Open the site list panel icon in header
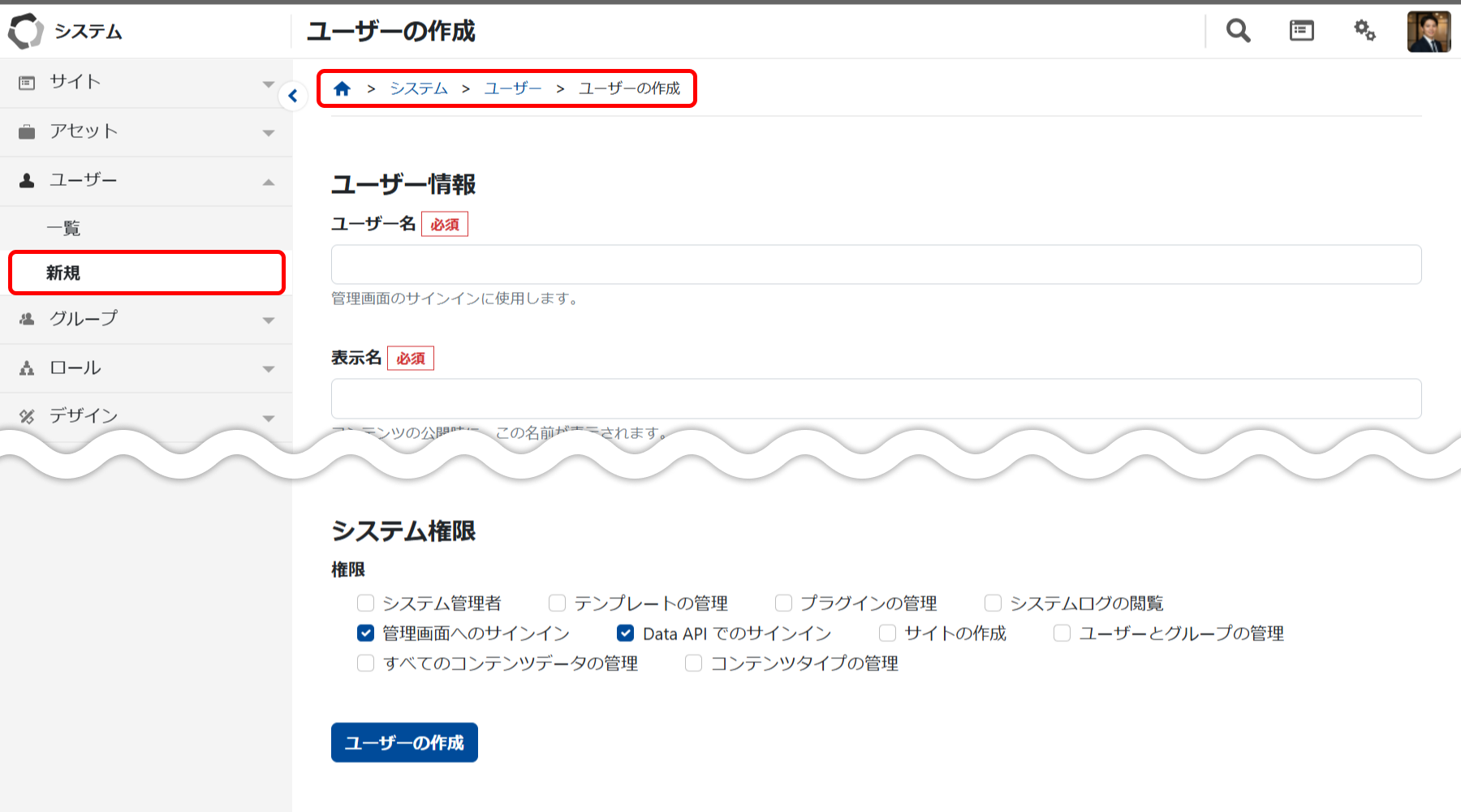The image size is (1461, 812). 1301,31
